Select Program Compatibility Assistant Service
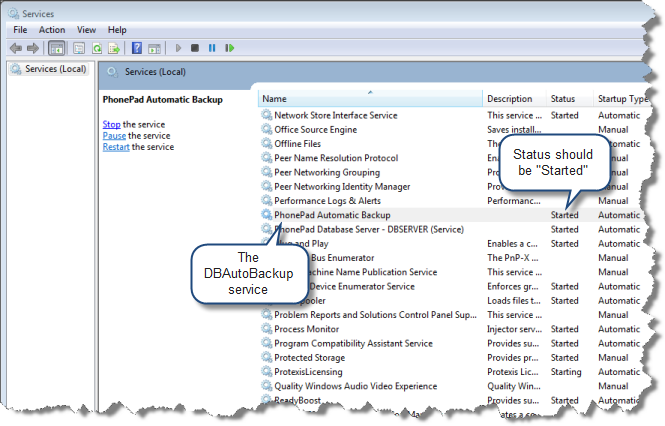665x426 pixels. pos(353,343)
